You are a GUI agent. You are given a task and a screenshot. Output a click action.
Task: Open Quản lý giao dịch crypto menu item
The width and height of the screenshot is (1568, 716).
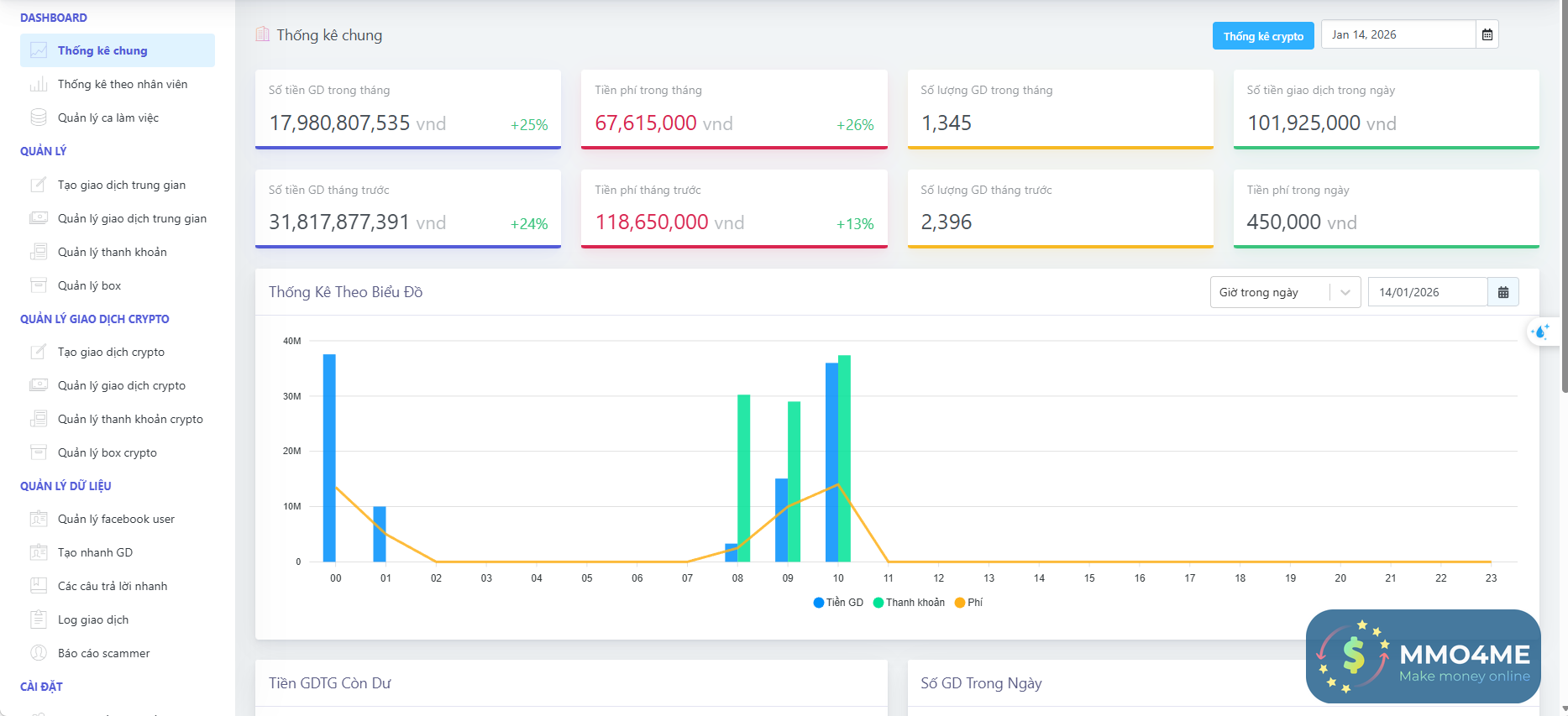(x=122, y=385)
